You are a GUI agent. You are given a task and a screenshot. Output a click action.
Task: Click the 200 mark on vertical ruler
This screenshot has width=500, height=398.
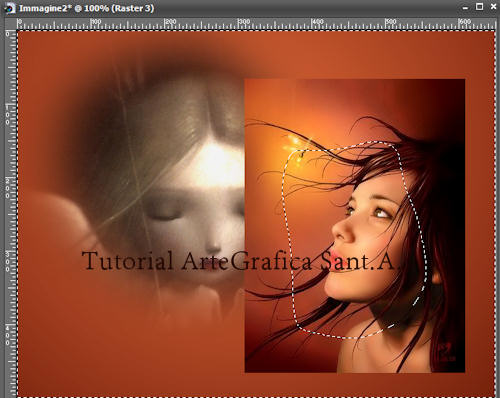click(x=7, y=188)
